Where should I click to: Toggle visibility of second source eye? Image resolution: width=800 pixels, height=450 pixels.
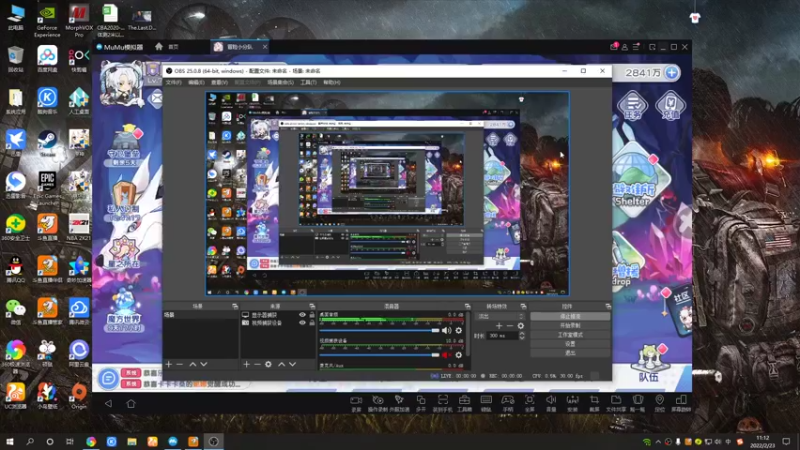(302, 323)
